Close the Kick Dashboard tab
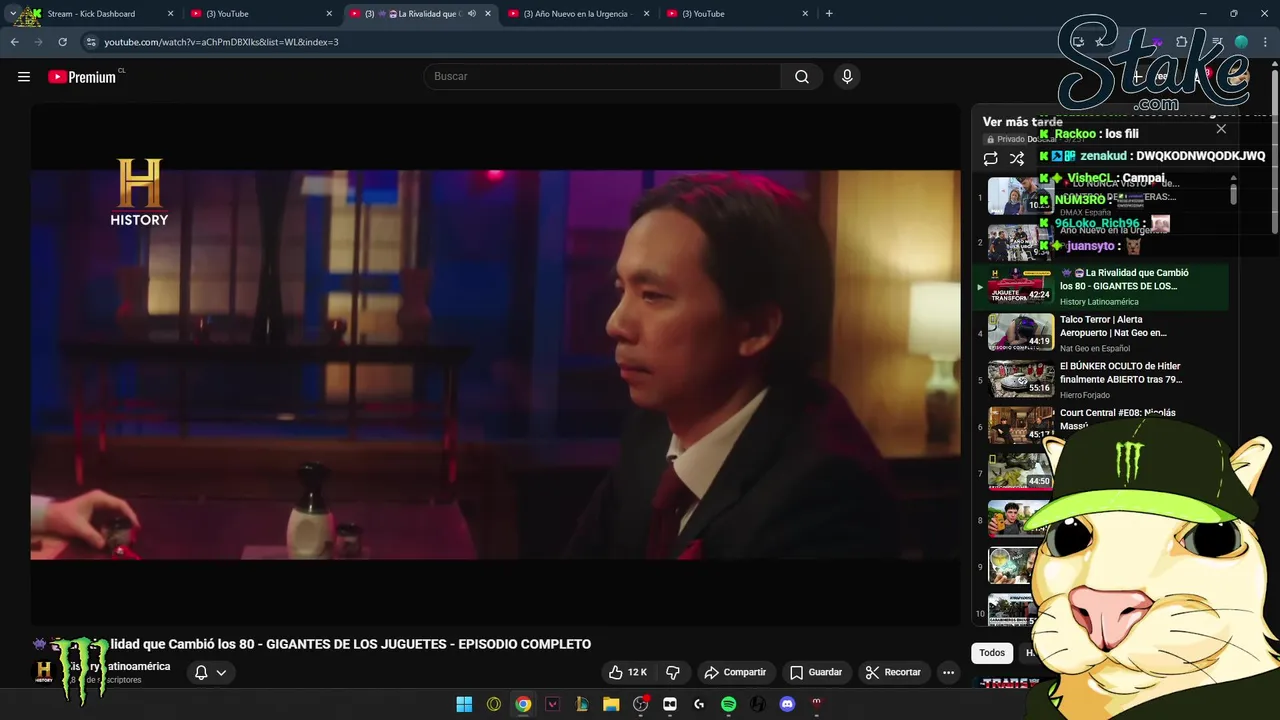This screenshot has width=1280, height=720. point(170,14)
